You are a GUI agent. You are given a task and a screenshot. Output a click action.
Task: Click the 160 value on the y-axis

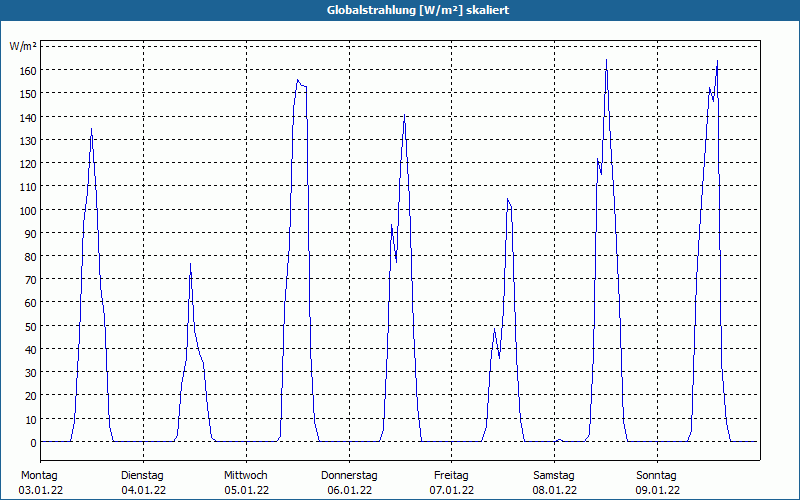click(x=28, y=70)
